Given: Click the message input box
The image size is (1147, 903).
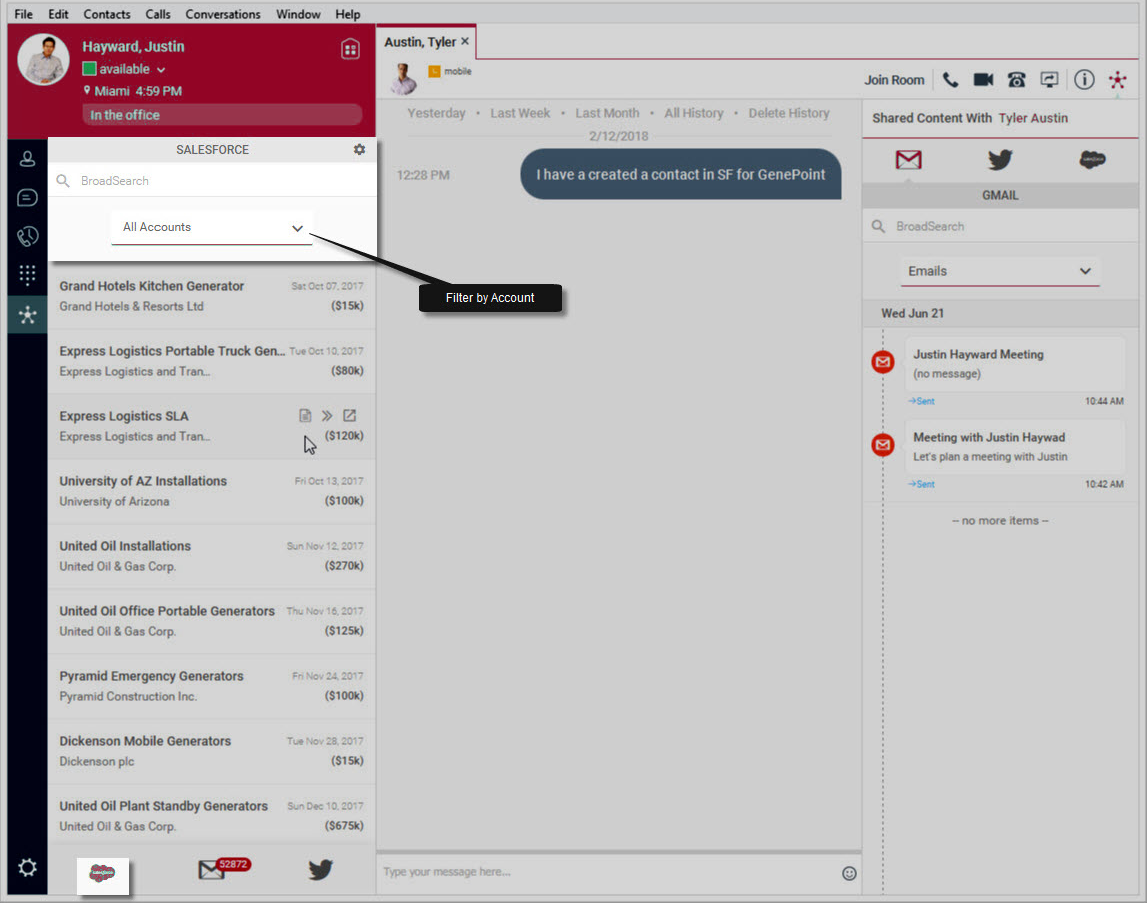Looking at the screenshot, I should point(607,872).
